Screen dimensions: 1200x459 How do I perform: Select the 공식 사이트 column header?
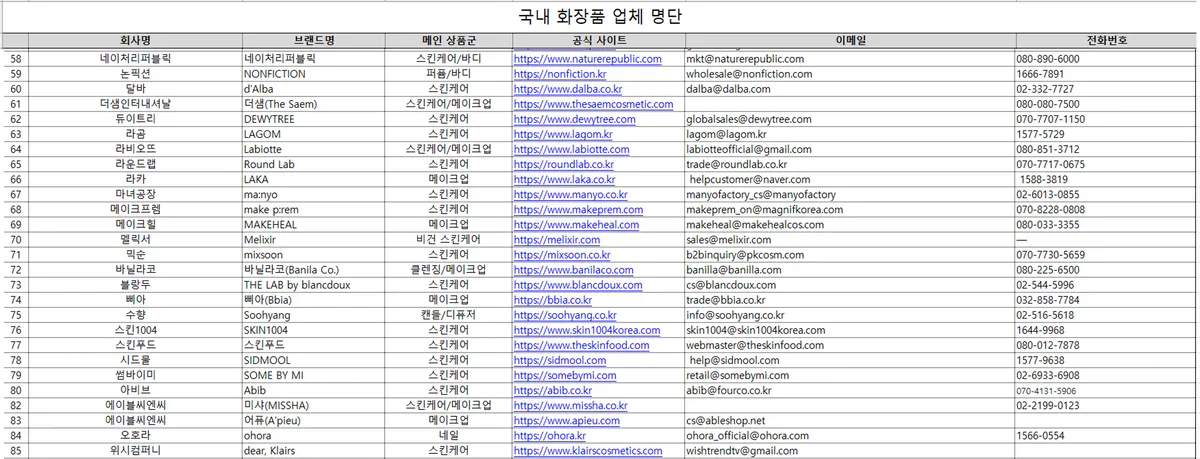point(598,41)
